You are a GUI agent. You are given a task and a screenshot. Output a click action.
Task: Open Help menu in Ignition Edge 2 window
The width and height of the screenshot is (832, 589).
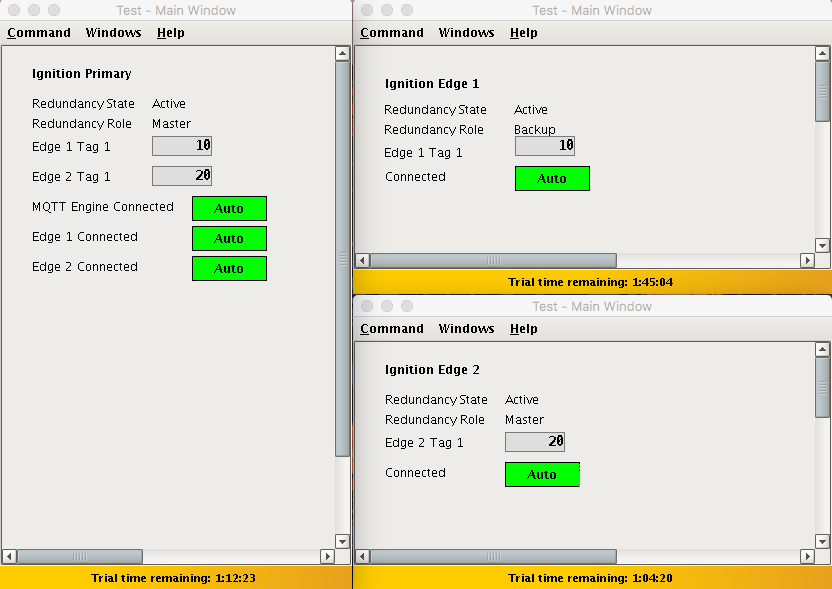click(524, 329)
